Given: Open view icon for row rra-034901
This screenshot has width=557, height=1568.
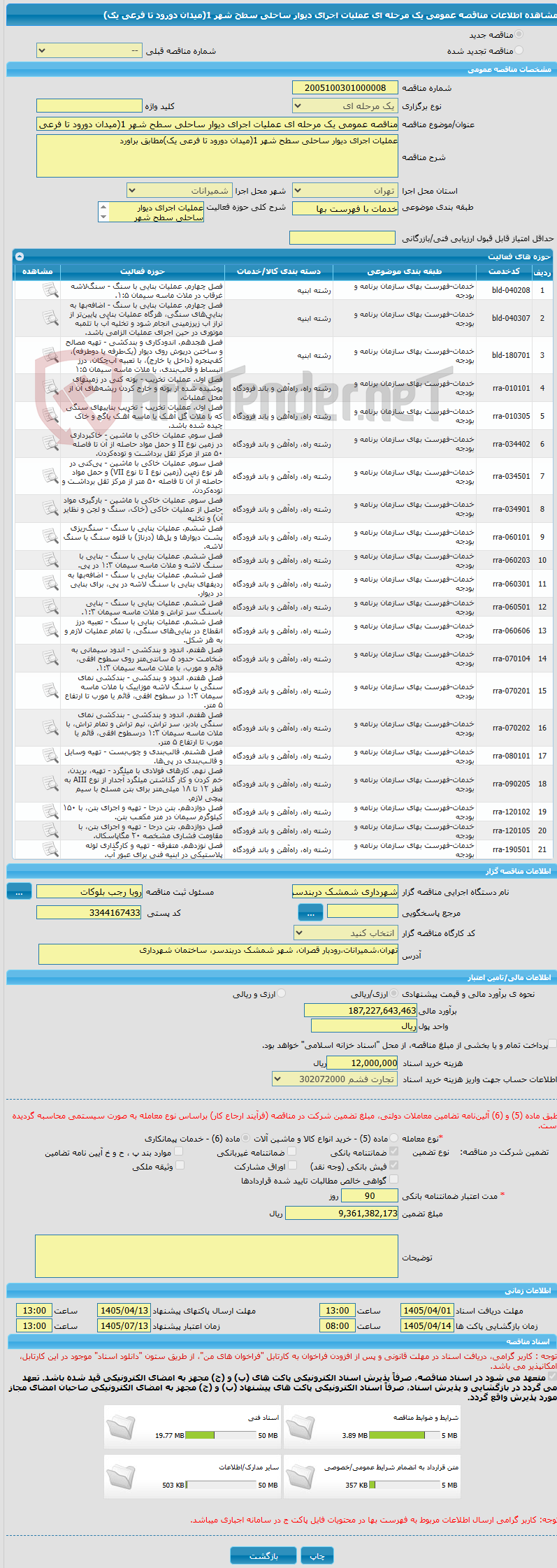Looking at the screenshot, I should [50, 509].
